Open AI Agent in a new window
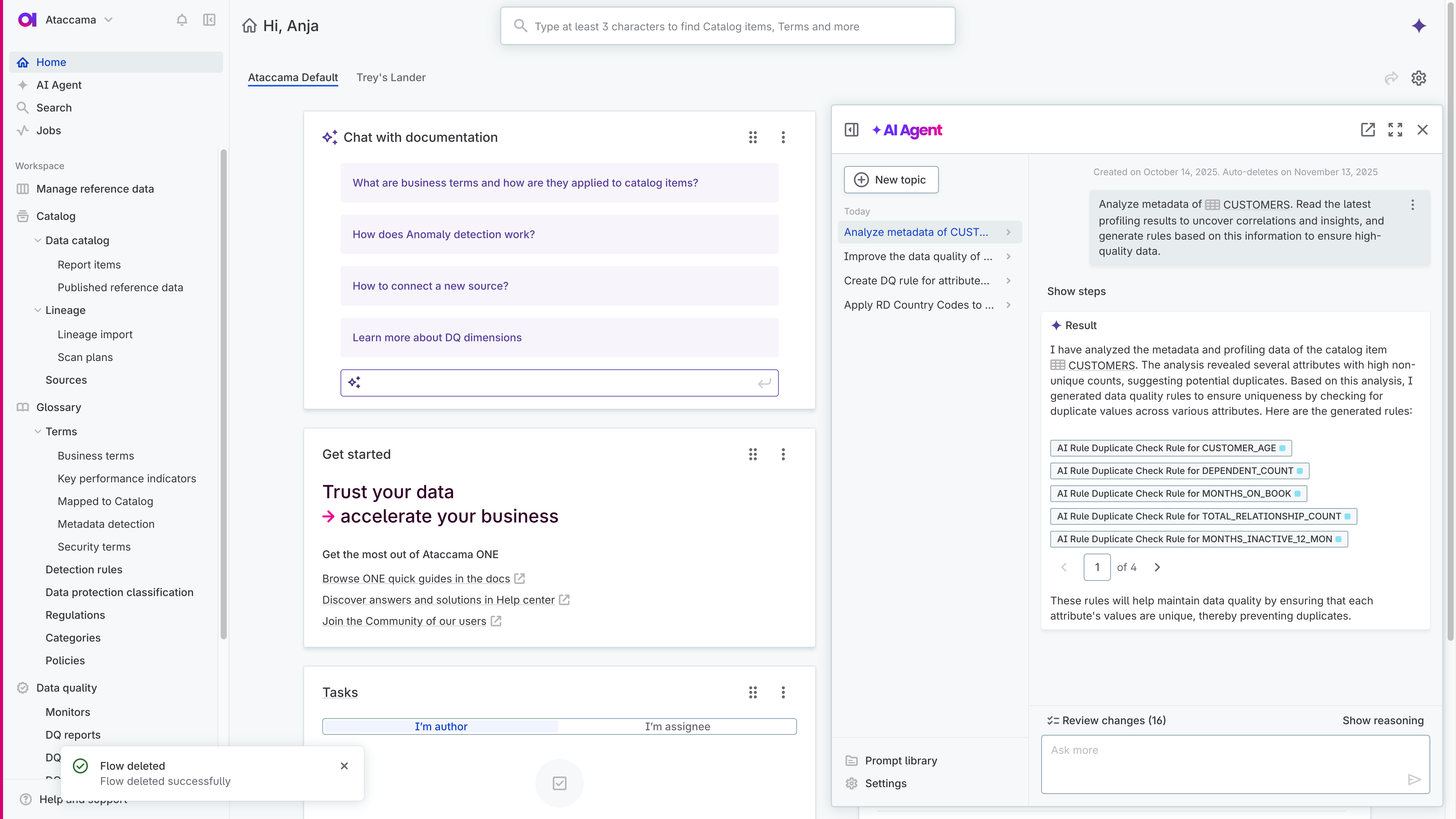Image resolution: width=1456 pixels, height=819 pixels. (x=1368, y=130)
